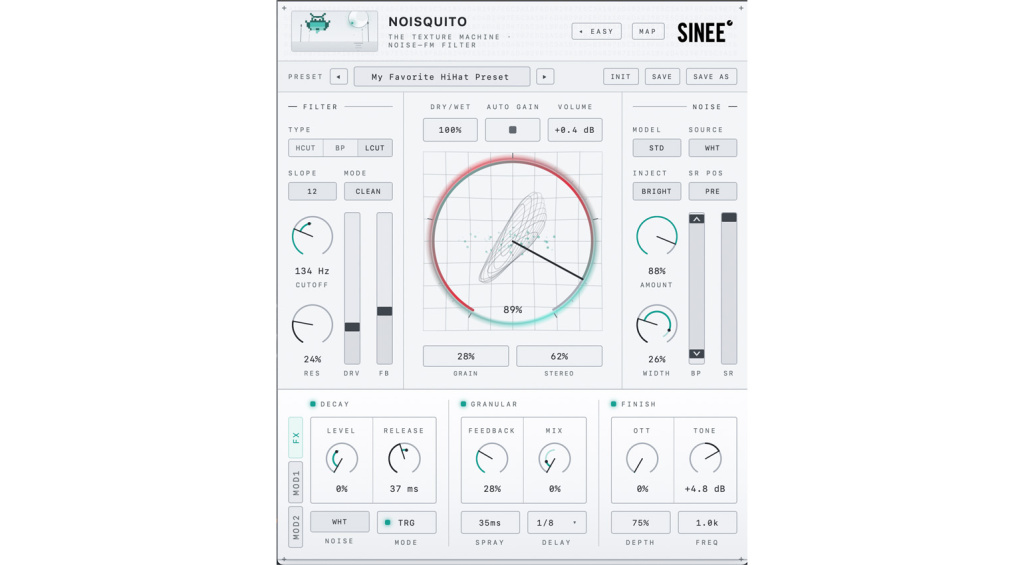Change the filter slope value 12

[x=312, y=191]
